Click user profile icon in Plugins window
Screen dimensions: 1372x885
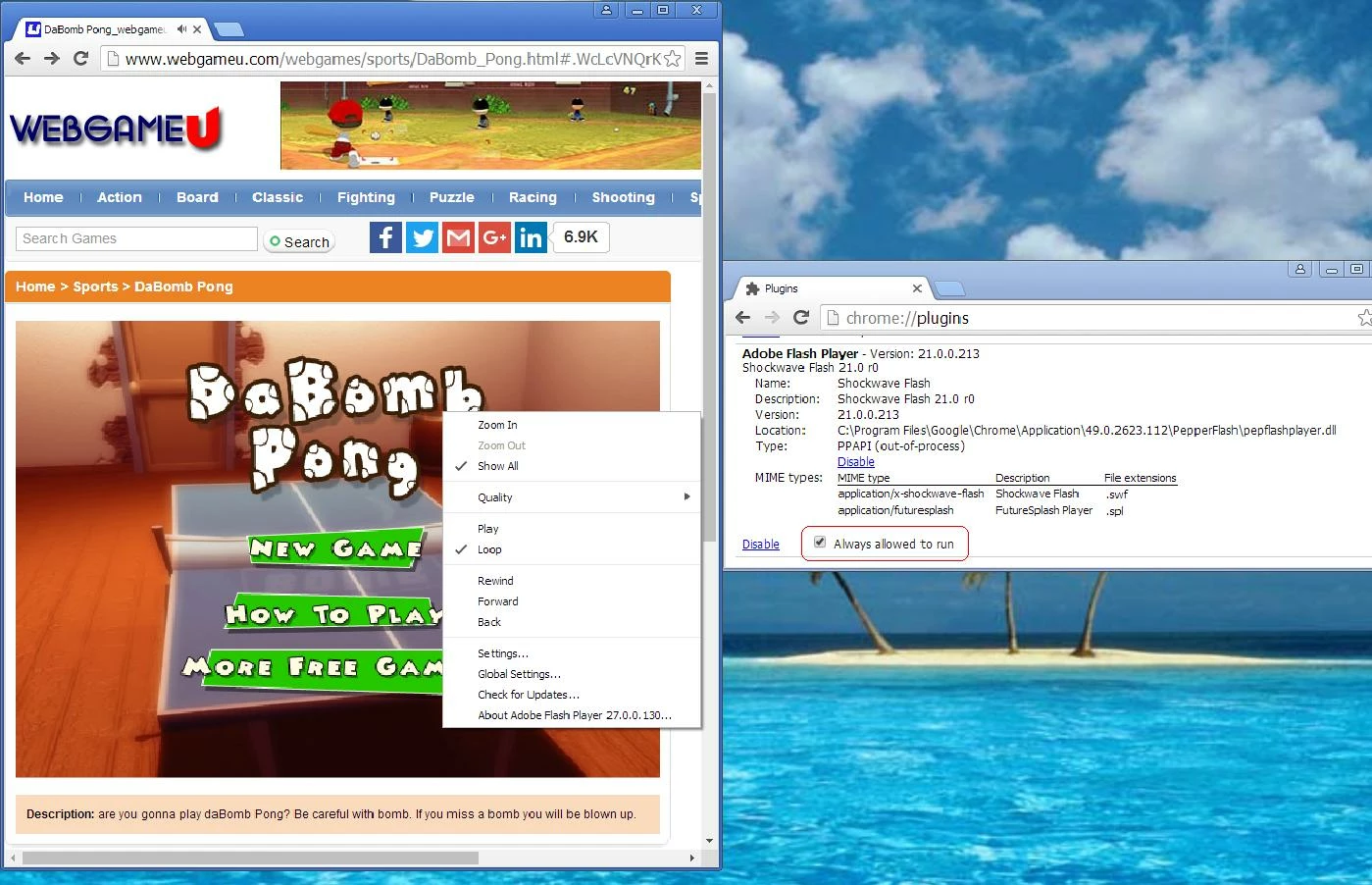pos(1300,269)
